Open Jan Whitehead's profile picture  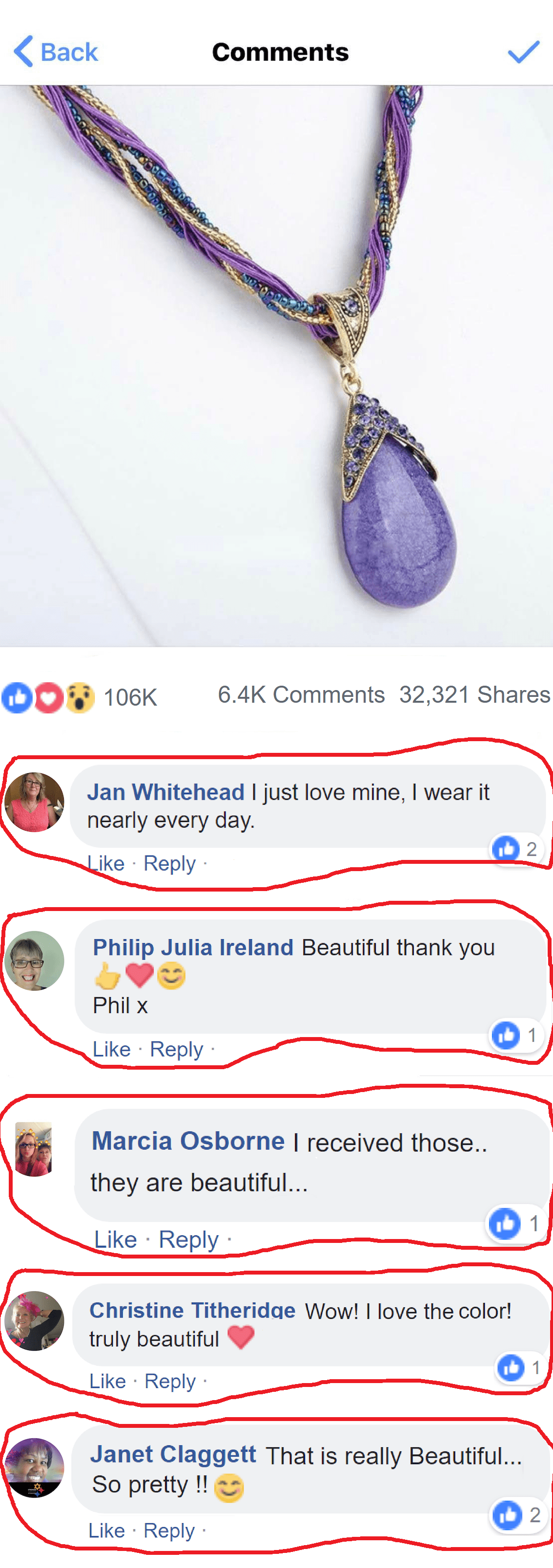[x=34, y=802]
